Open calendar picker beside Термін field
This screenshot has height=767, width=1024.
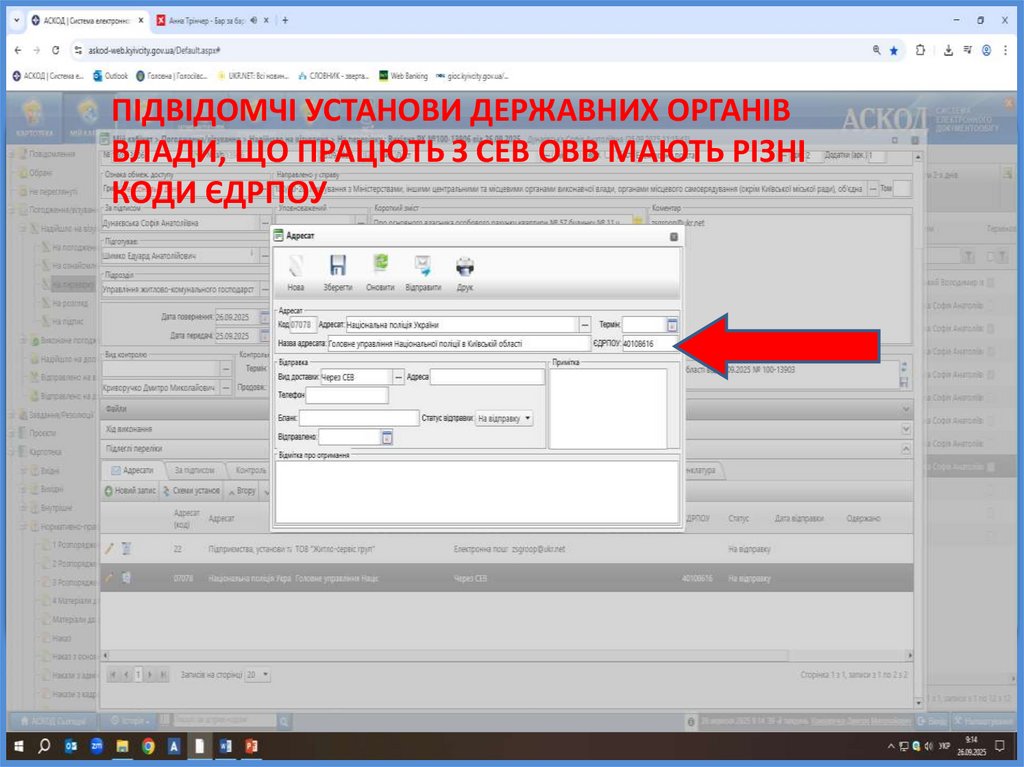672,325
